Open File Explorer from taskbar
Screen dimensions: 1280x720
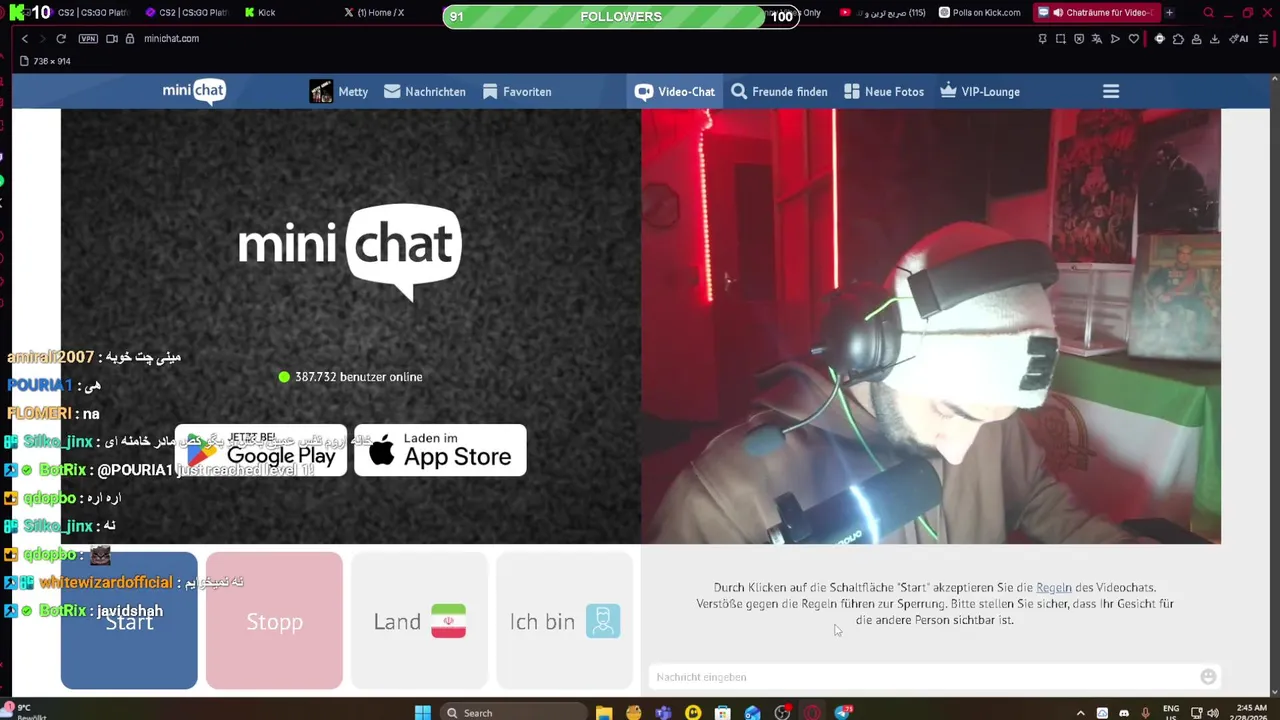[604, 712]
